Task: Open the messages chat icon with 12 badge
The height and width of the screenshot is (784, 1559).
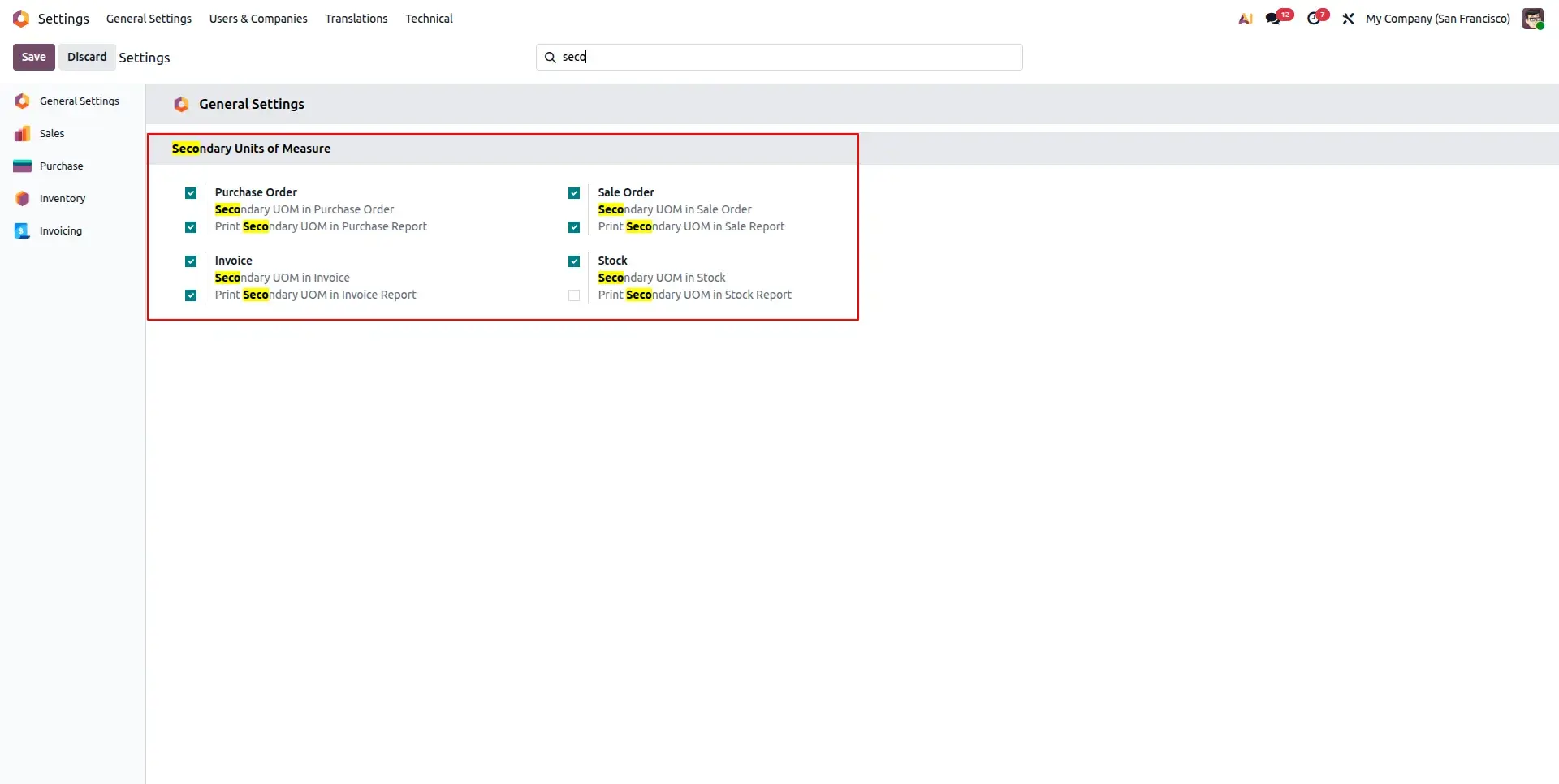Action: coord(1273,19)
